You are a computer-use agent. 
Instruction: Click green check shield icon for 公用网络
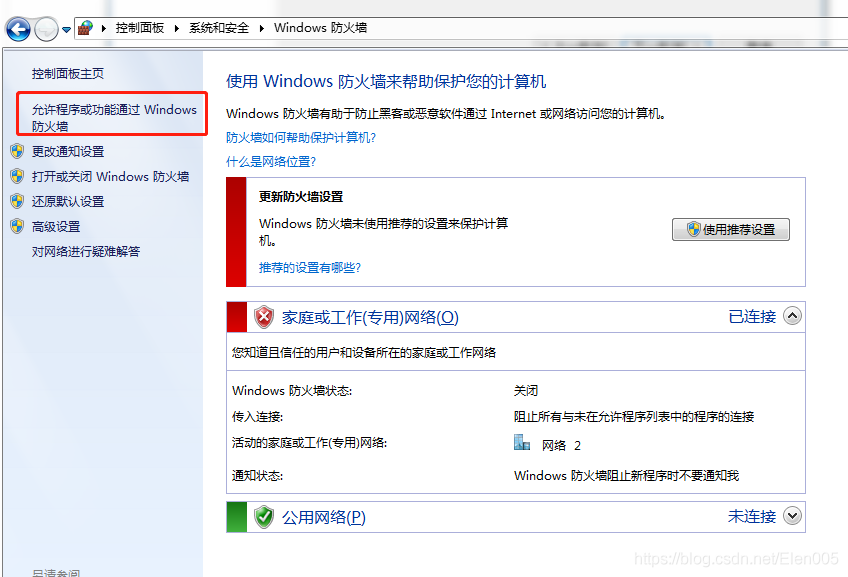pyautogui.click(x=264, y=517)
